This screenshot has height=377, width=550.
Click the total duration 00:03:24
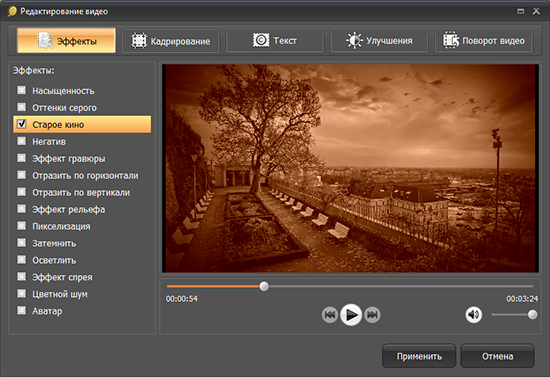(522, 299)
